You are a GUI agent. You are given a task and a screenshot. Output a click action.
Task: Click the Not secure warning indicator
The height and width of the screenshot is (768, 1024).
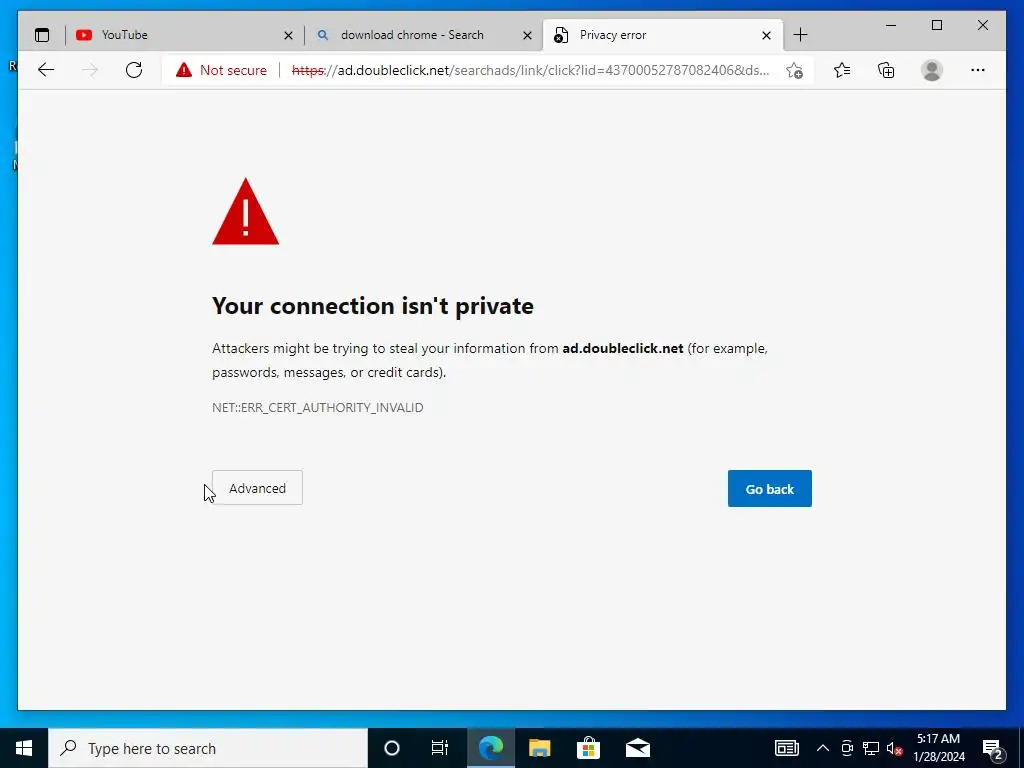coord(221,70)
